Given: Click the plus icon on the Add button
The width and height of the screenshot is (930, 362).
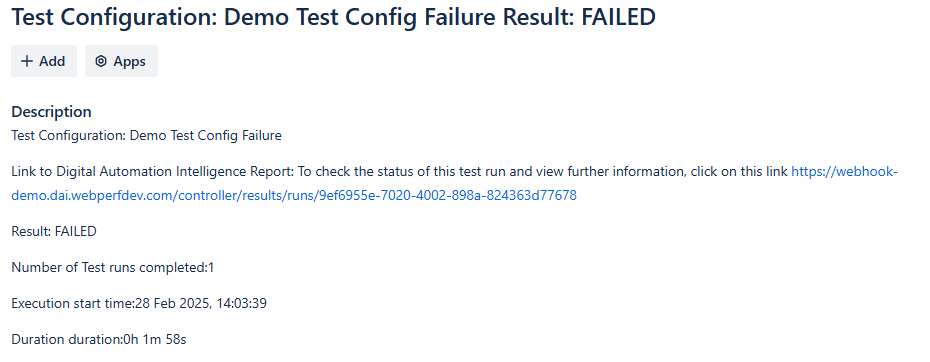Looking at the screenshot, I should pyautogui.click(x=27, y=61).
